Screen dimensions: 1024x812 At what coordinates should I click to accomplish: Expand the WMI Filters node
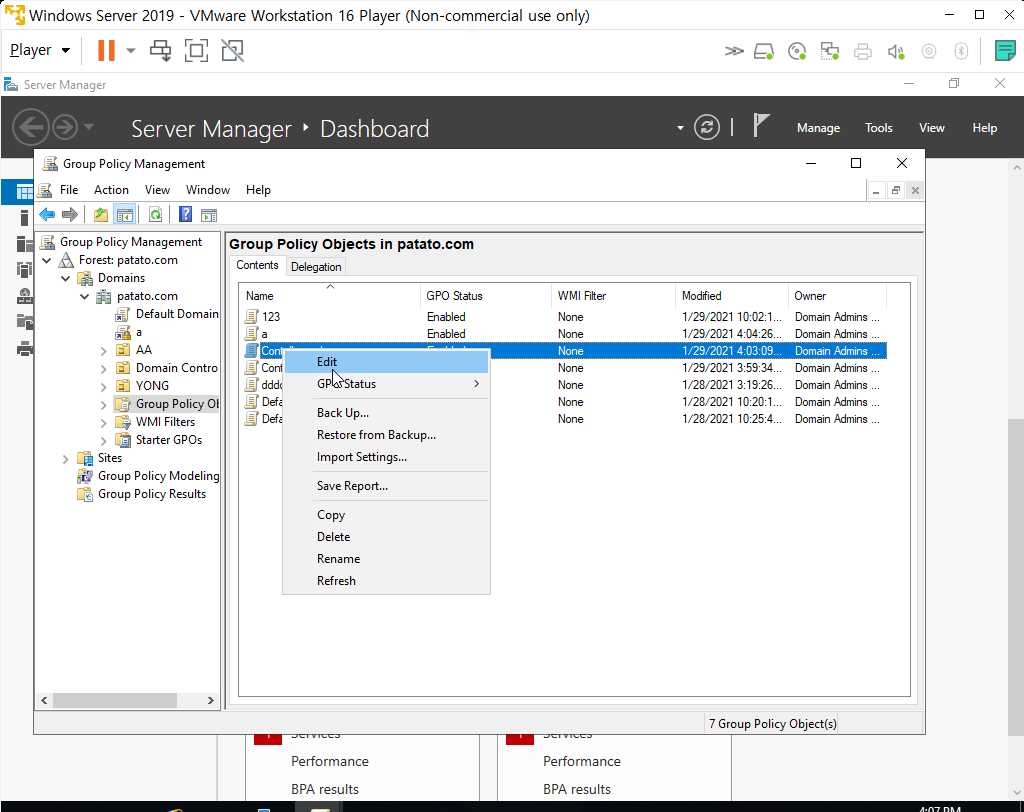[104, 423]
